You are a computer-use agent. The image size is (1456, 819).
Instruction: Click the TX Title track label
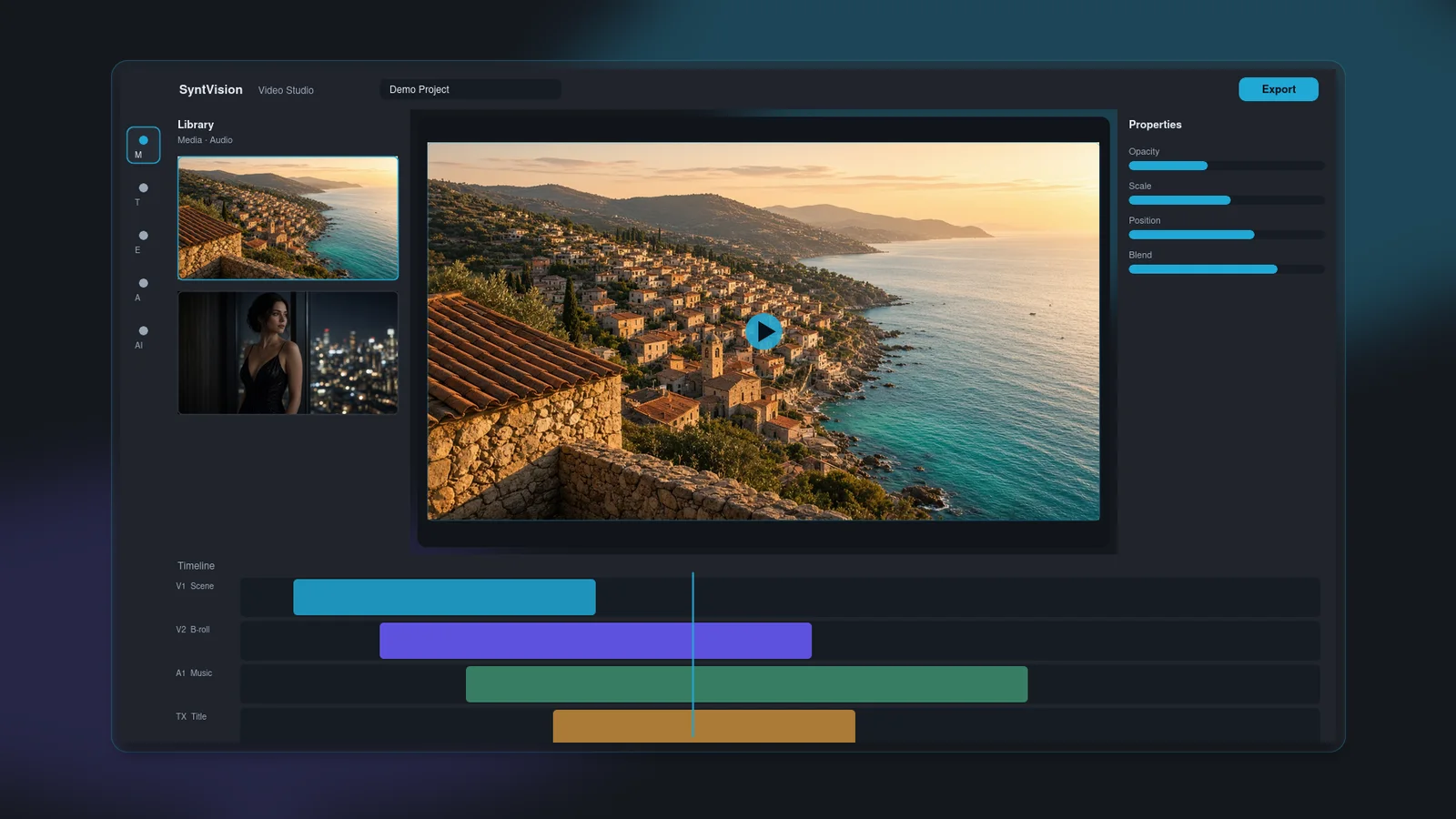click(191, 717)
